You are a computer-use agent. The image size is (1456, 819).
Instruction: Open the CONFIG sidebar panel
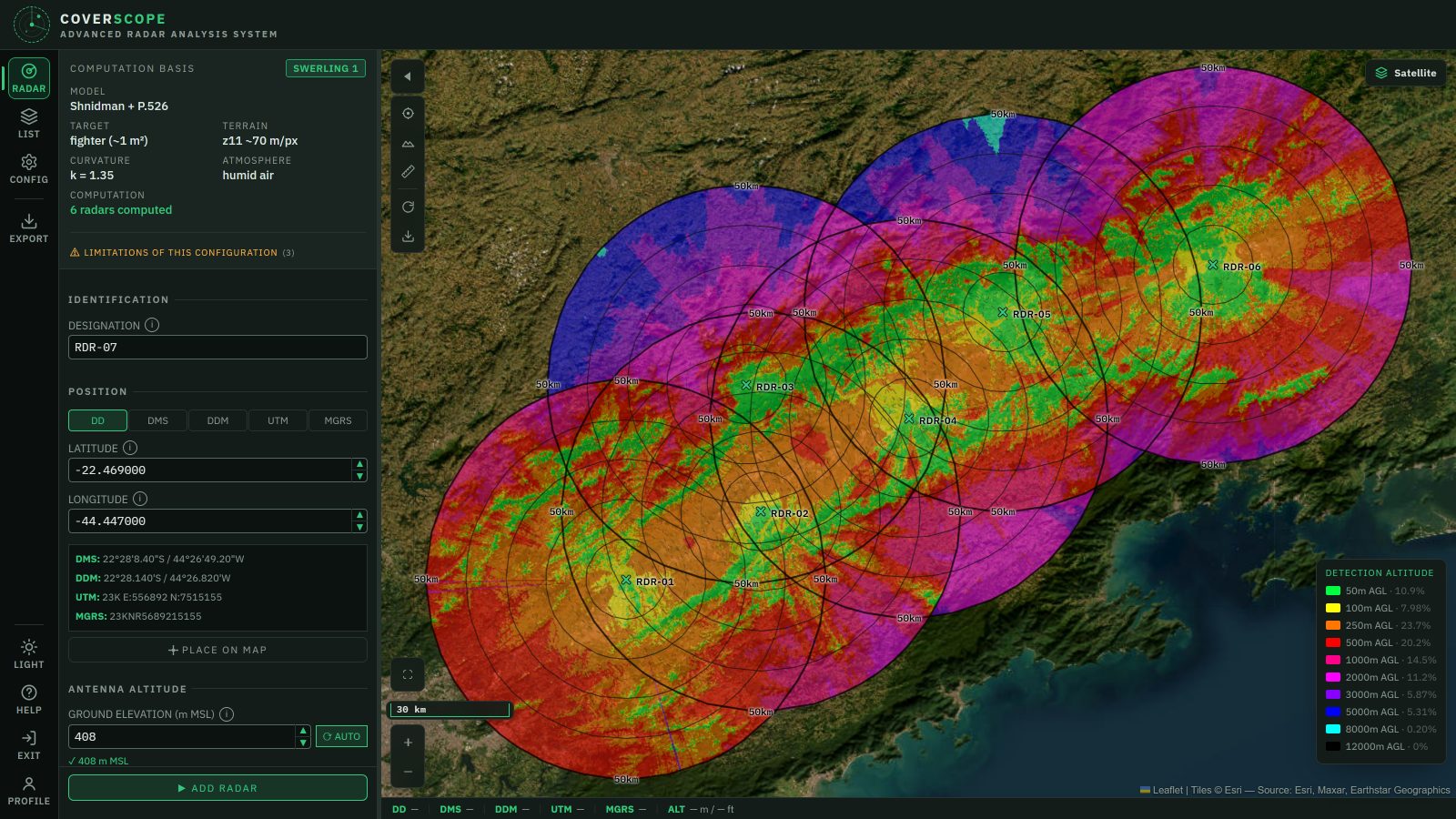(29, 169)
